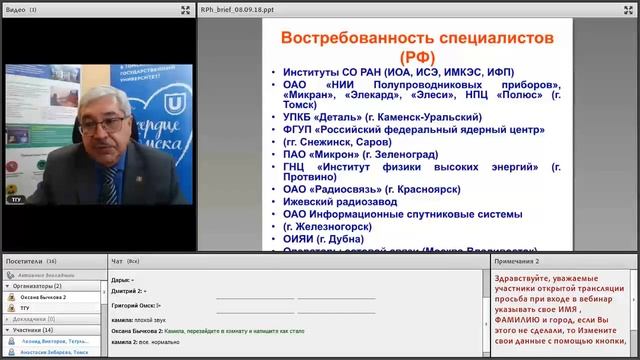This screenshot has height=360, width=640.
Task: Click slide bullet Ижевский радиозавод
Action: [340, 202]
